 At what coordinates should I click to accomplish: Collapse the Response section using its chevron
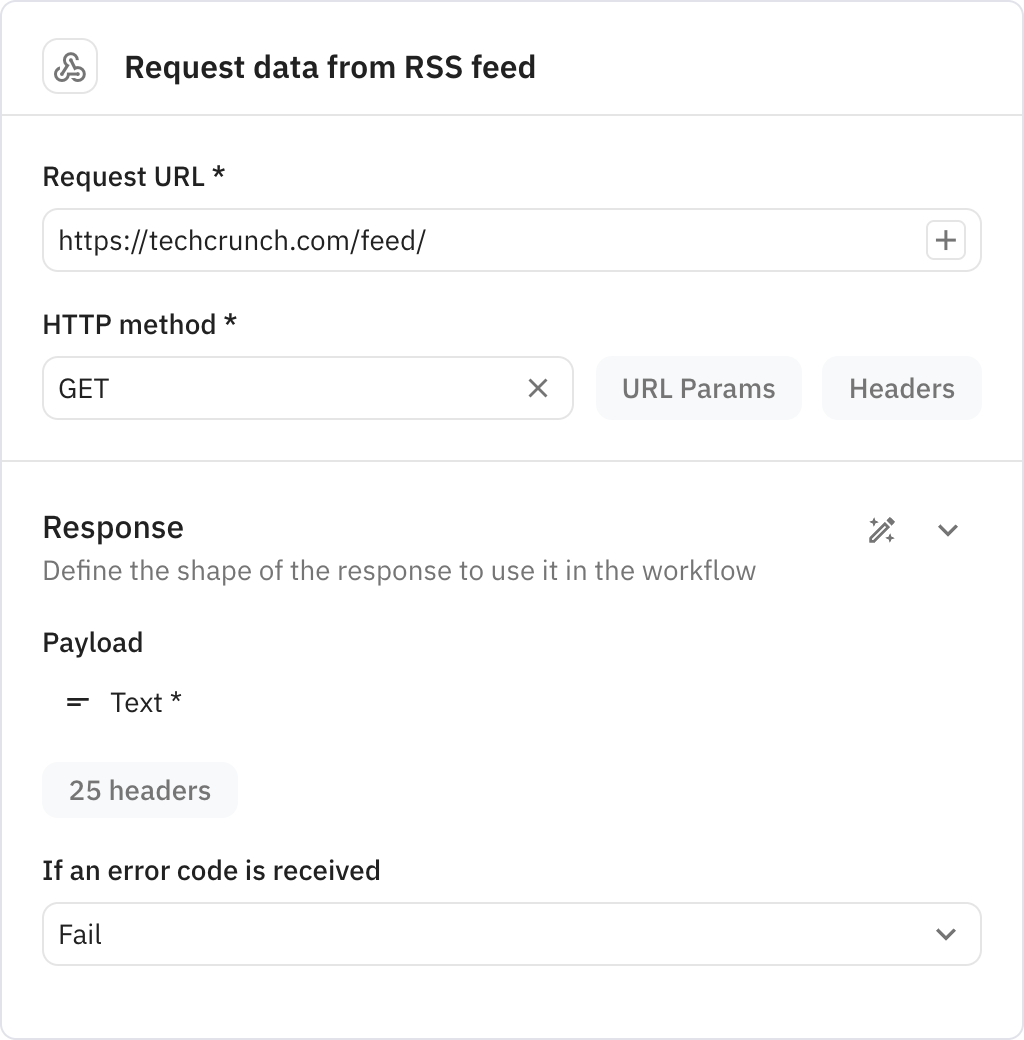click(x=947, y=530)
